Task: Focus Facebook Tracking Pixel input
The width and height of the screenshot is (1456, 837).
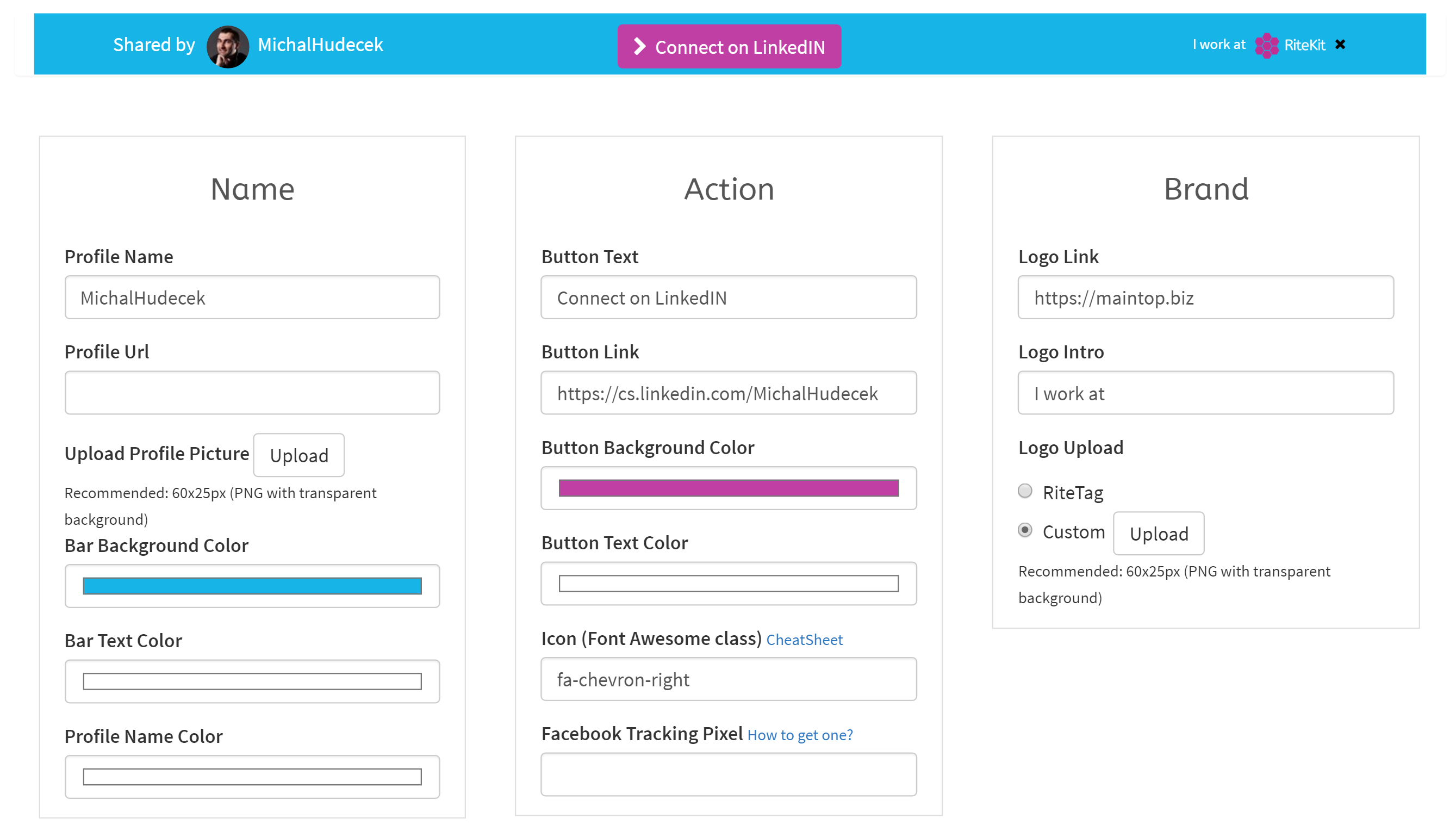Action: 729,774
